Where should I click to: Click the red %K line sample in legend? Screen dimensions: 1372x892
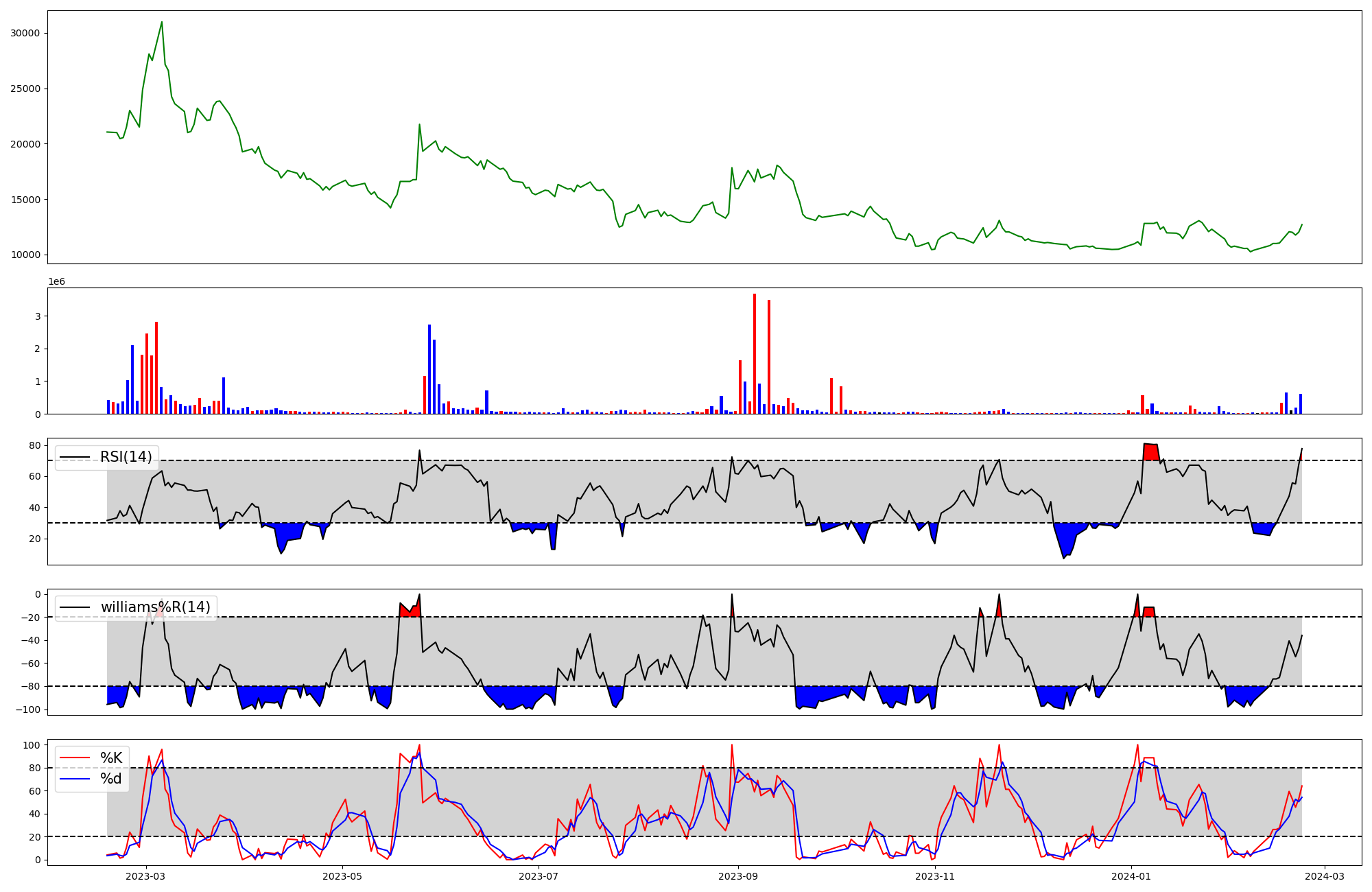click(75, 758)
